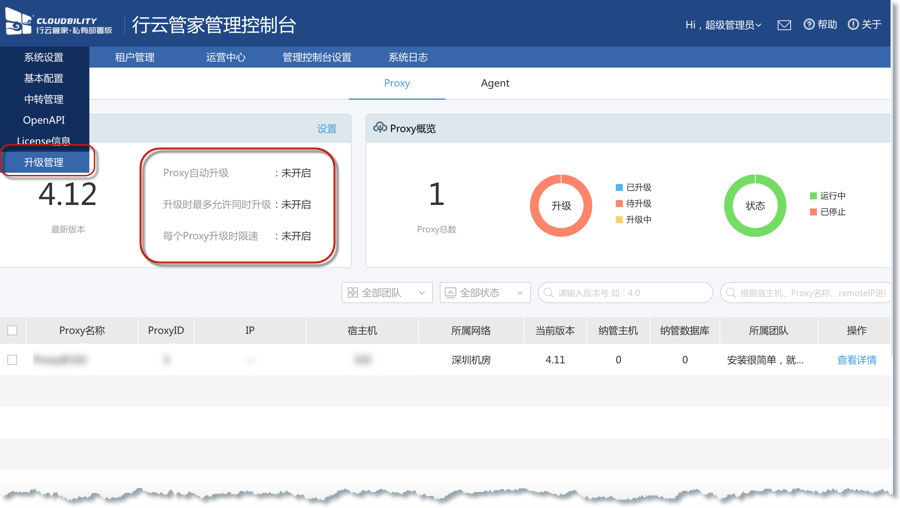Click the grid icon in team filter
The image size is (900, 508).
pyautogui.click(x=352, y=293)
